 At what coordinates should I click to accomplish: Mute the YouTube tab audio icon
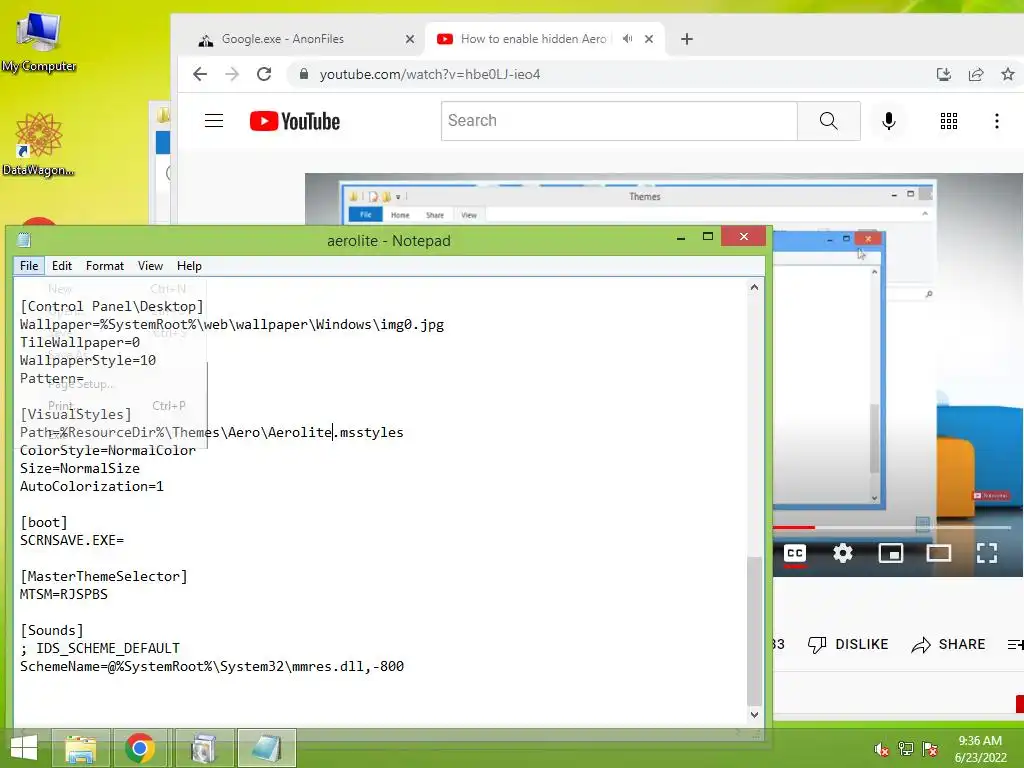(x=628, y=39)
